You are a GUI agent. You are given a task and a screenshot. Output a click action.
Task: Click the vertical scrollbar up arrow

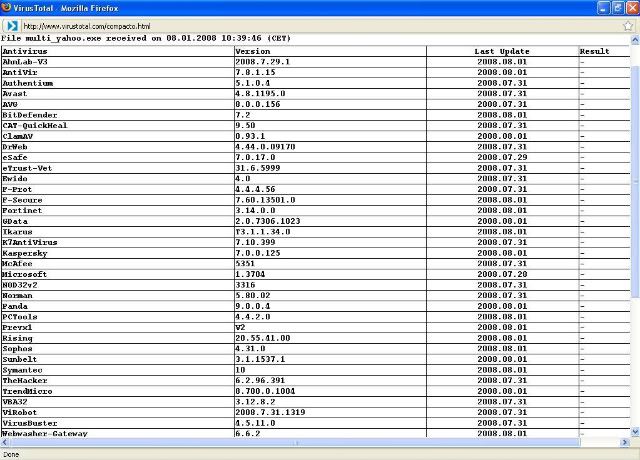(635, 40)
